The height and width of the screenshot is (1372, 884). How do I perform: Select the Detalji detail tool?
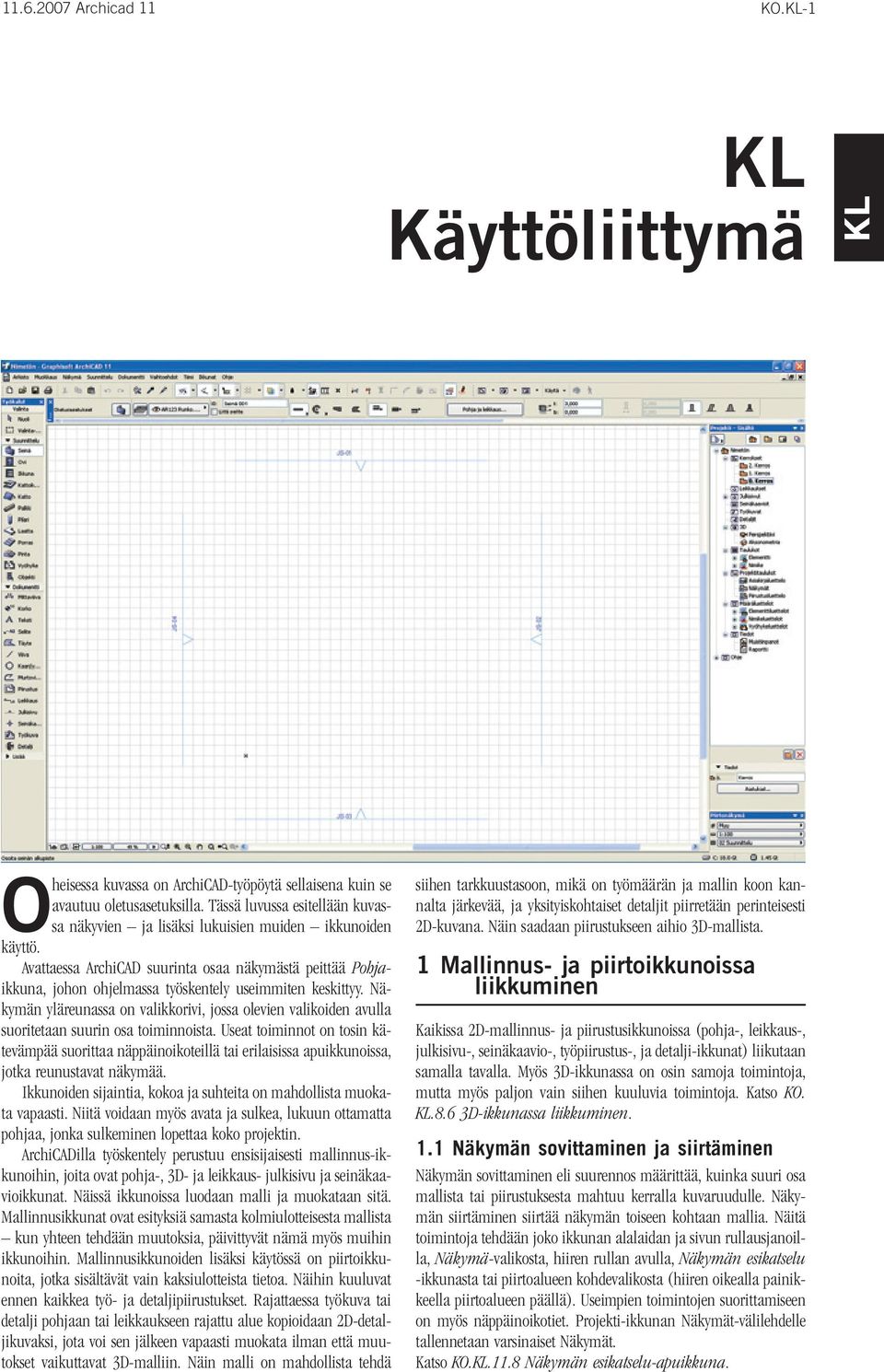[x=21, y=746]
